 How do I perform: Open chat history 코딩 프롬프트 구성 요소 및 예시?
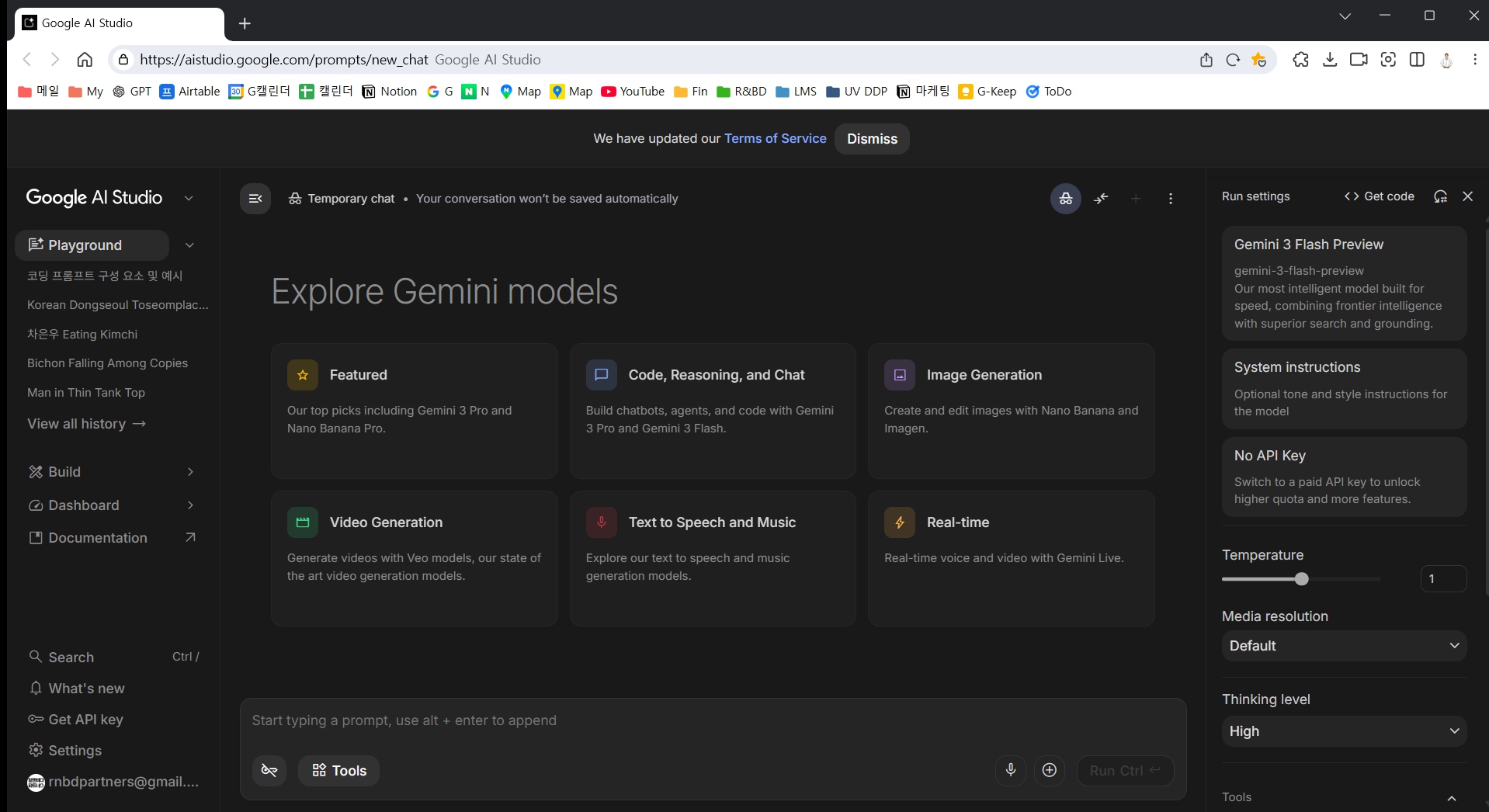[x=105, y=276]
